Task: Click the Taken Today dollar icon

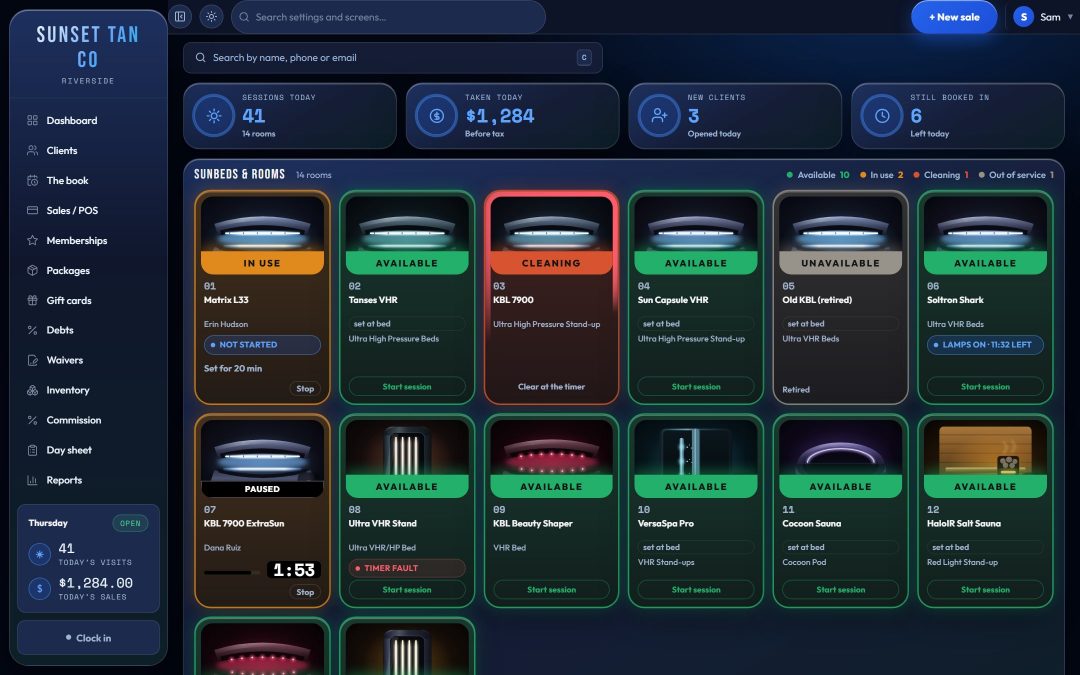Action: (437, 116)
